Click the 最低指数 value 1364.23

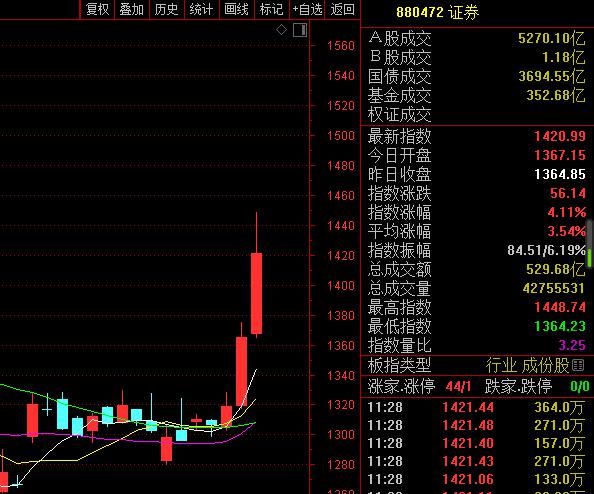pos(560,326)
